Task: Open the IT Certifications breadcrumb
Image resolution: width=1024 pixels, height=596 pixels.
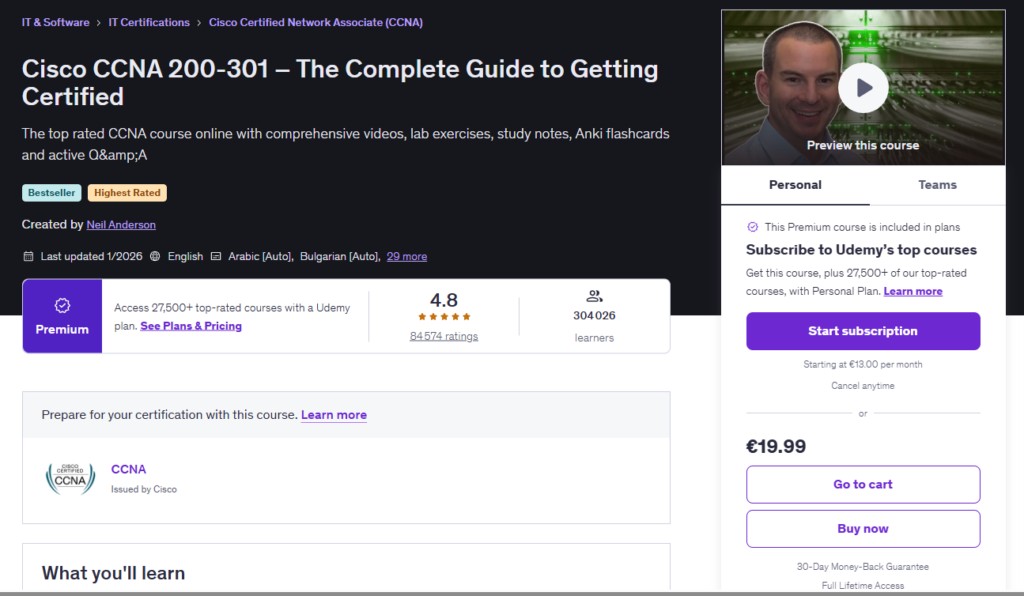Action: 149,22
